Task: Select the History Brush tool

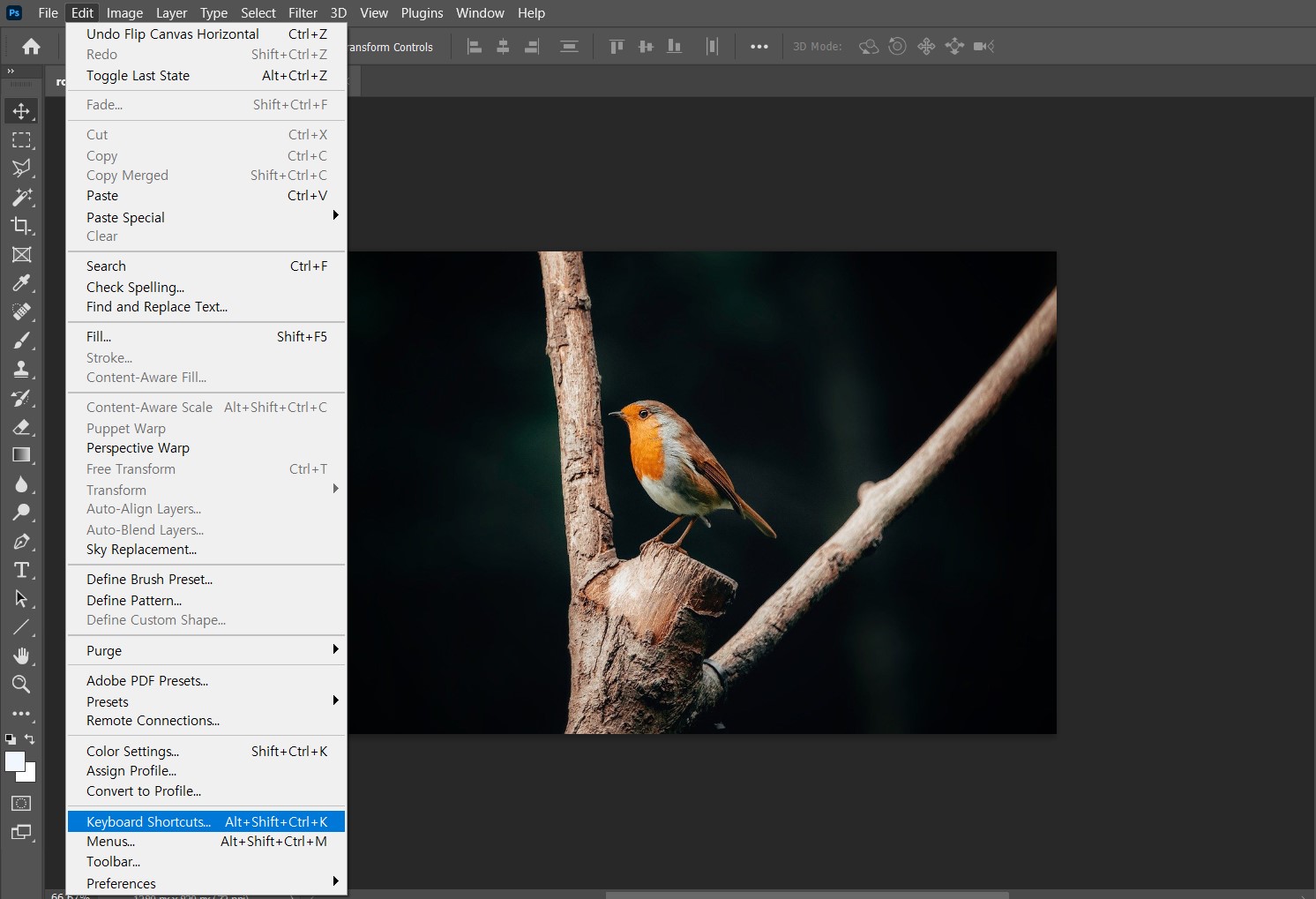Action: tap(21, 398)
